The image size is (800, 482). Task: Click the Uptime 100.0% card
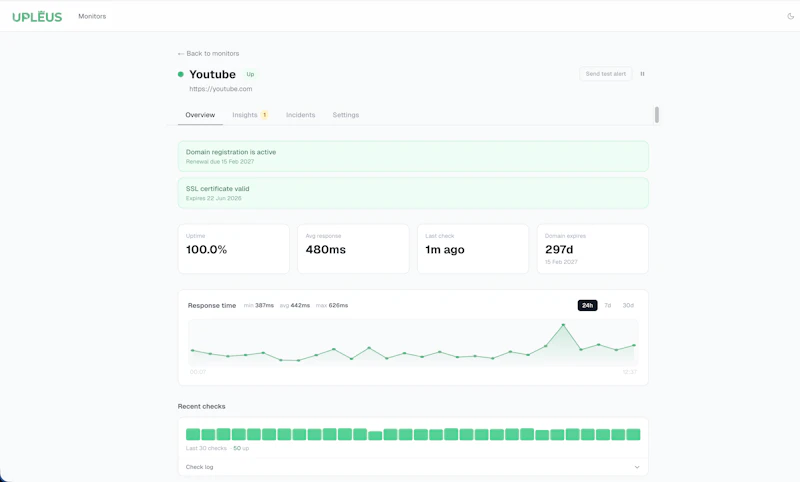click(x=234, y=249)
